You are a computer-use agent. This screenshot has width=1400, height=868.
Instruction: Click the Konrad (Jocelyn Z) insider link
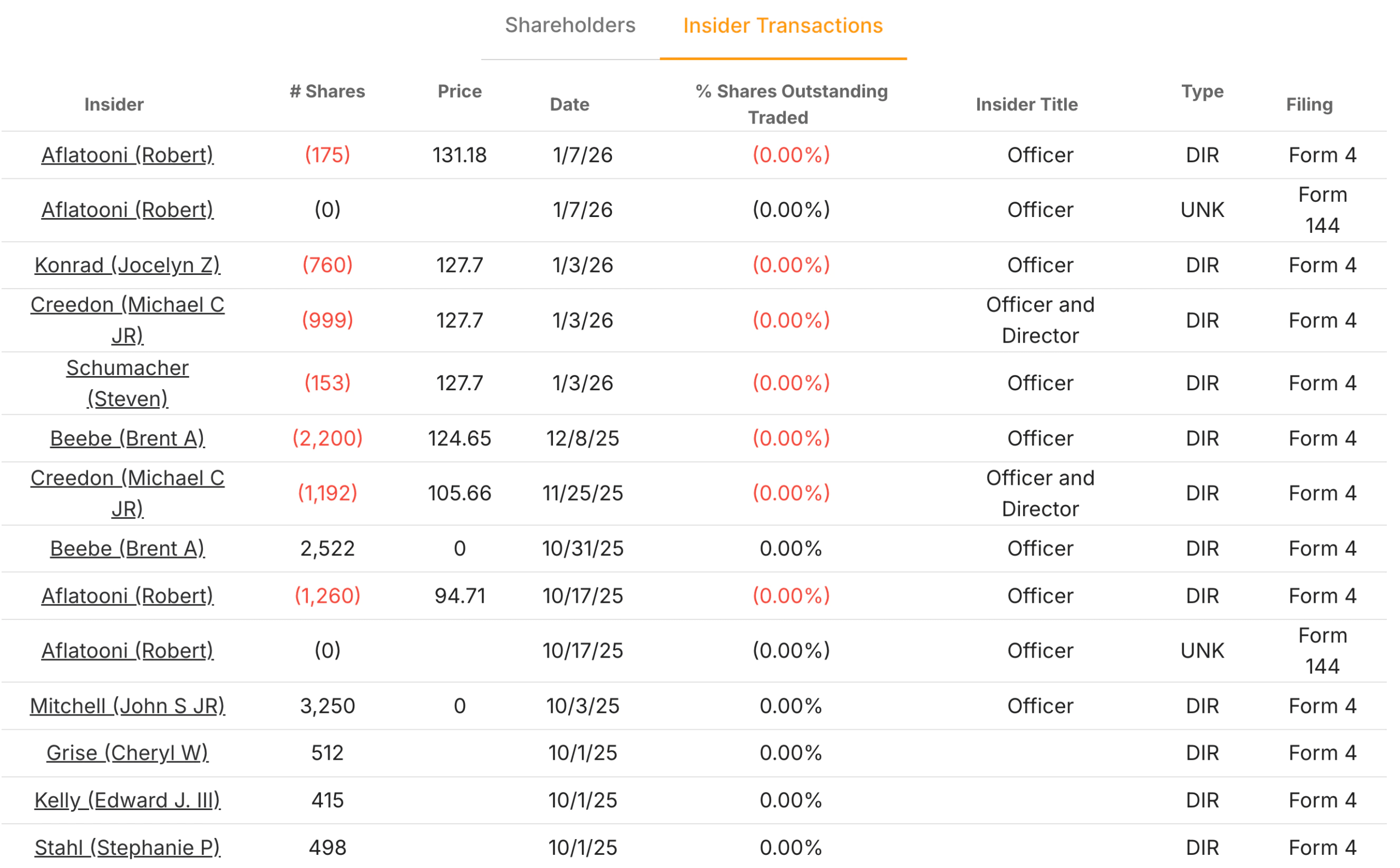(x=127, y=265)
